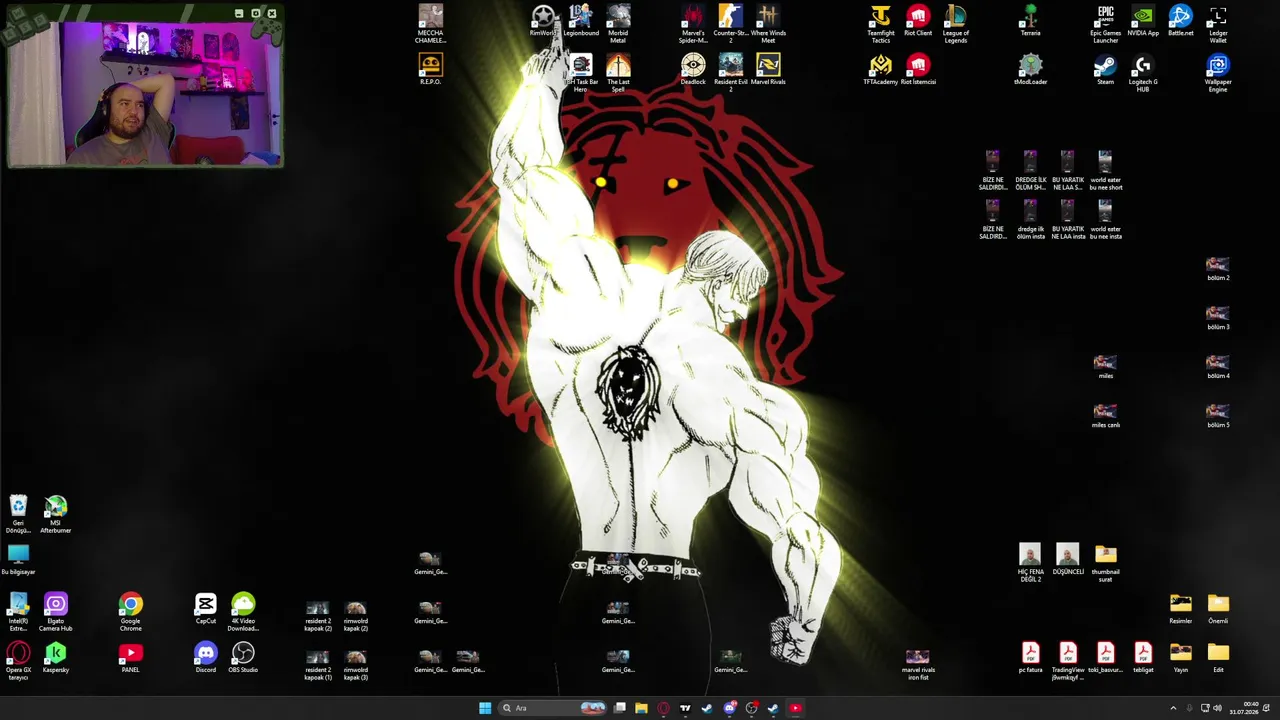Select the R.E.P.O. game icon
Image resolution: width=1280 pixels, height=720 pixels.
point(431,70)
